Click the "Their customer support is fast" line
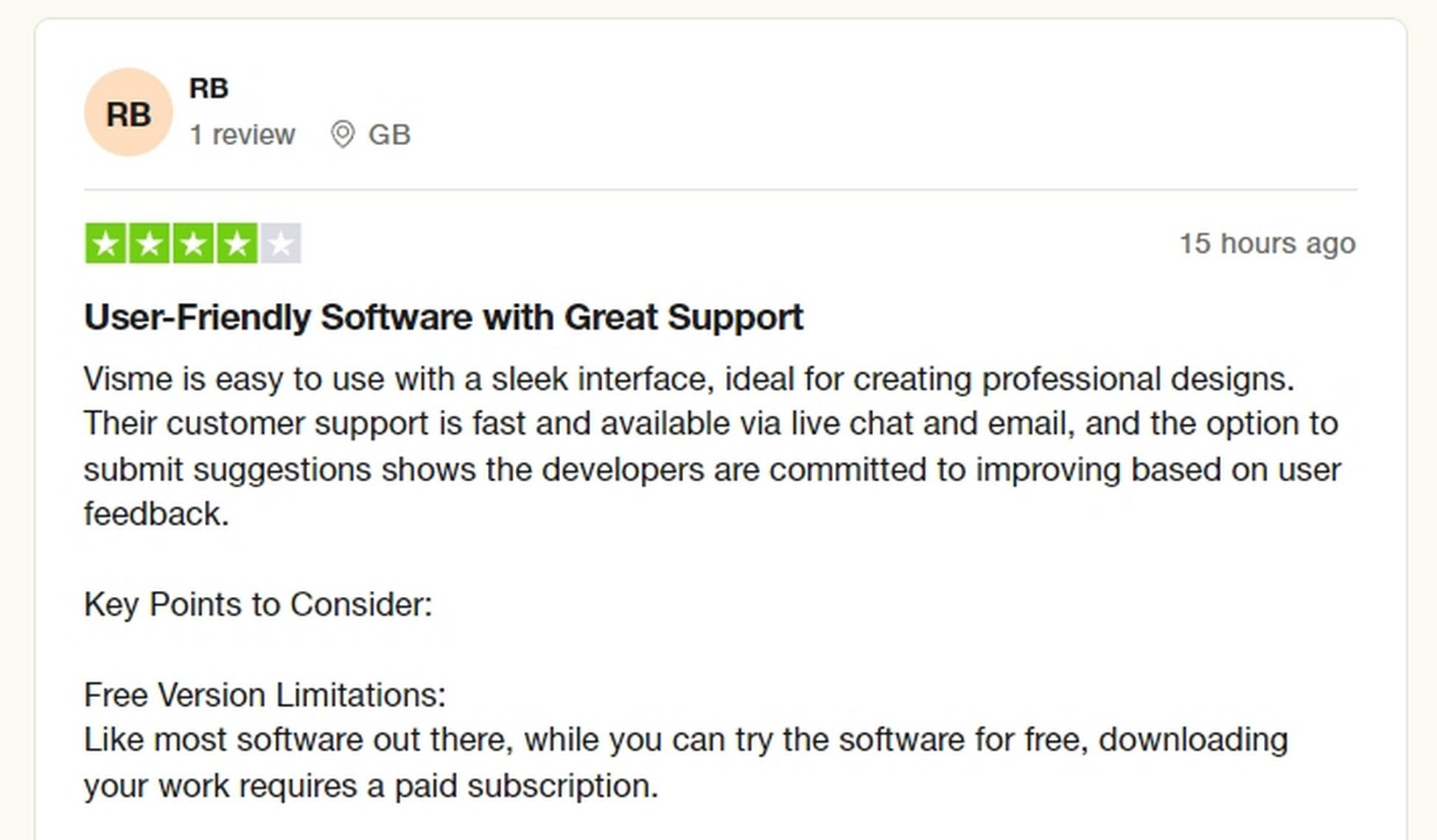 click(x=711, y=424)
